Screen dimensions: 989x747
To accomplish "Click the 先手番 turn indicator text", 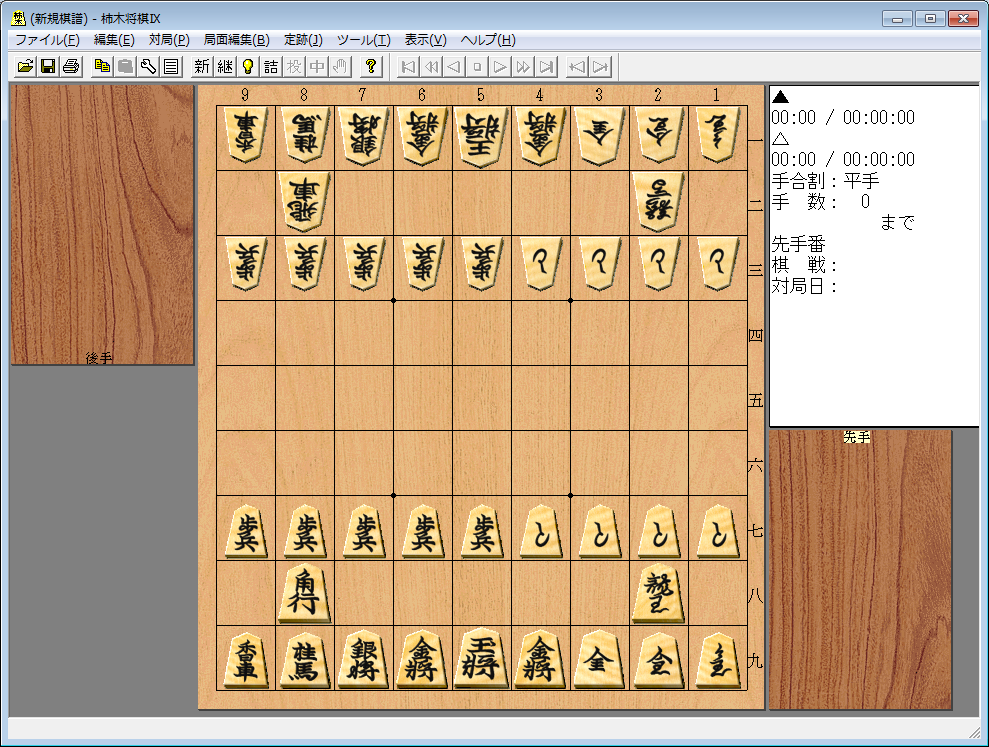I will tap(798, 244).
